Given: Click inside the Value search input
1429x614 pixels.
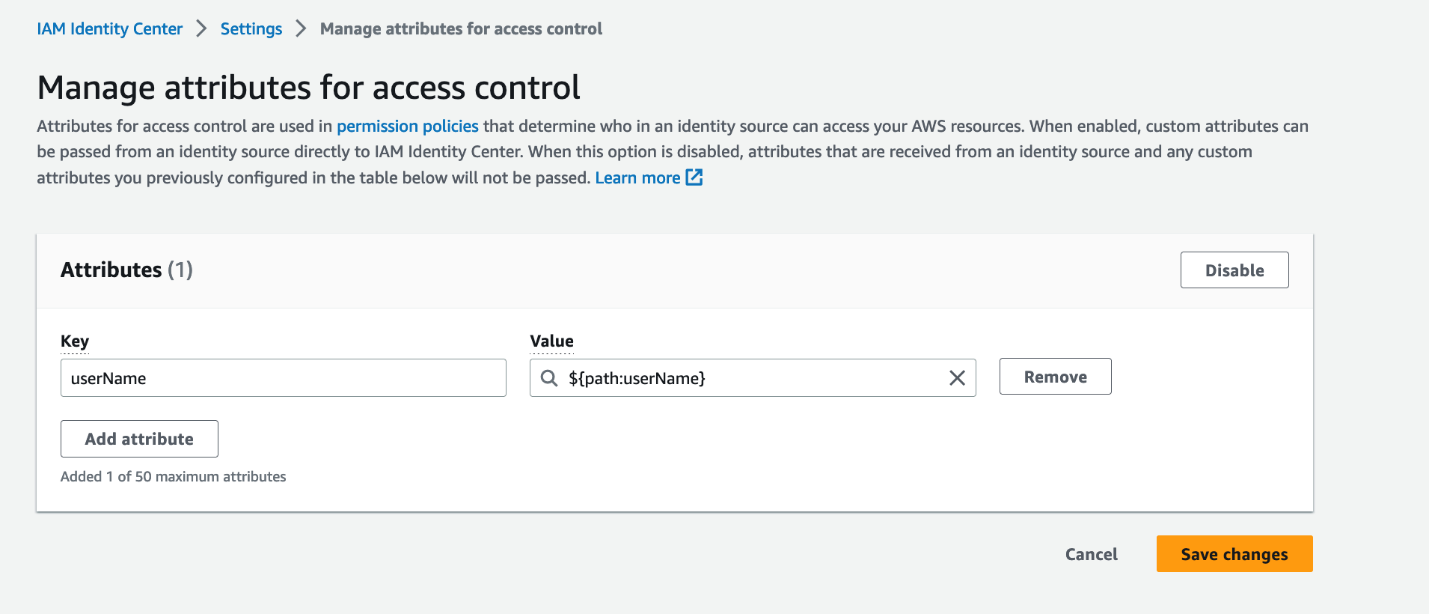Looking at the screenshot, I should (750, 377).
